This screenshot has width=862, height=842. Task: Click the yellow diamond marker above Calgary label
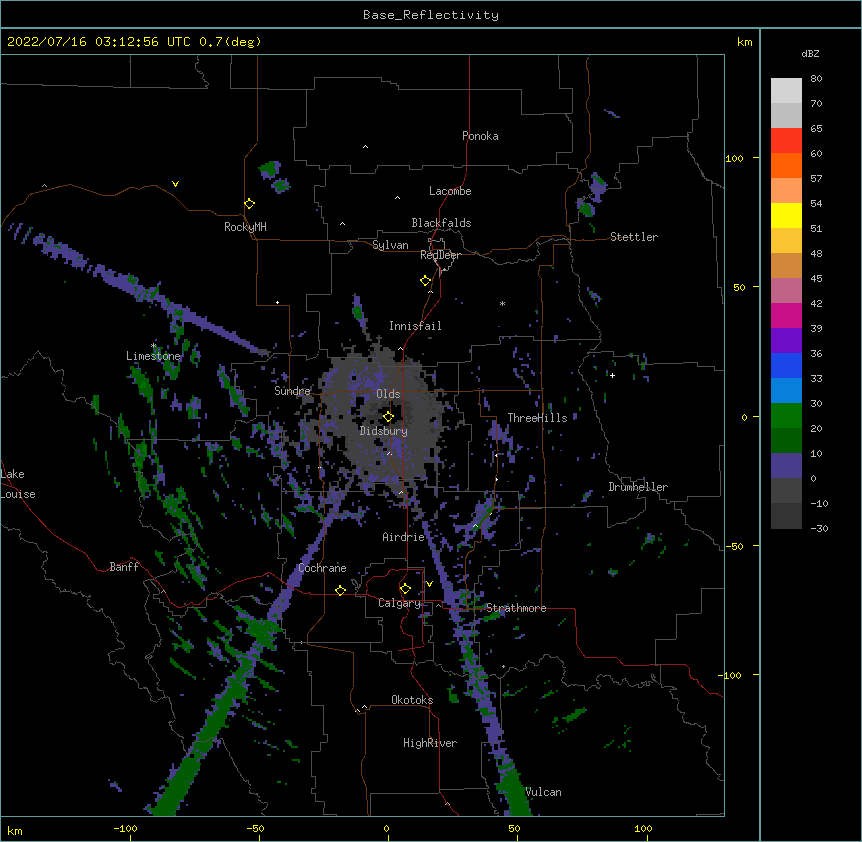[405, 589]
